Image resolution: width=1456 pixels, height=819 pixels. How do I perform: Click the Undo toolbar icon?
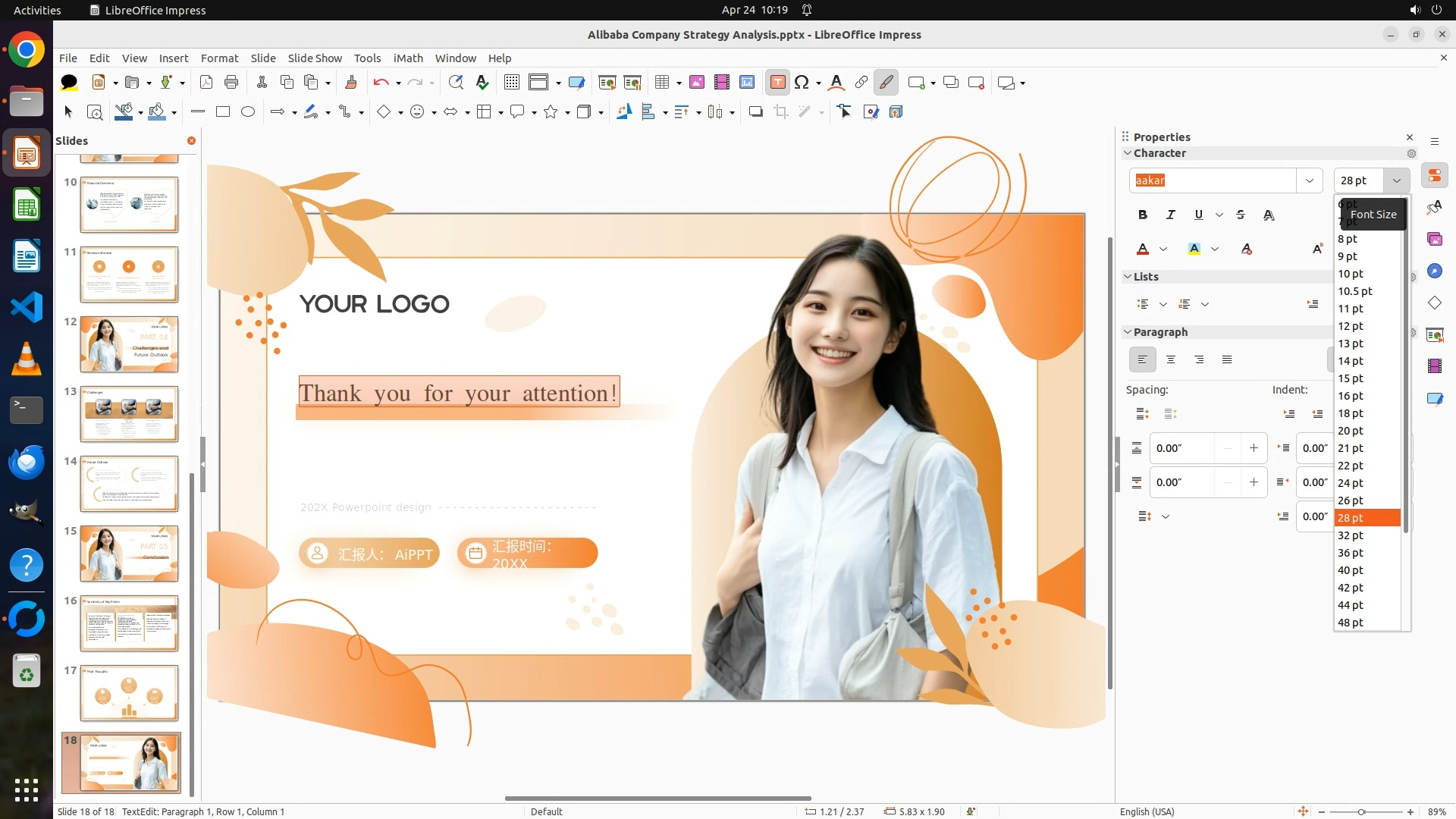point(381,83)
